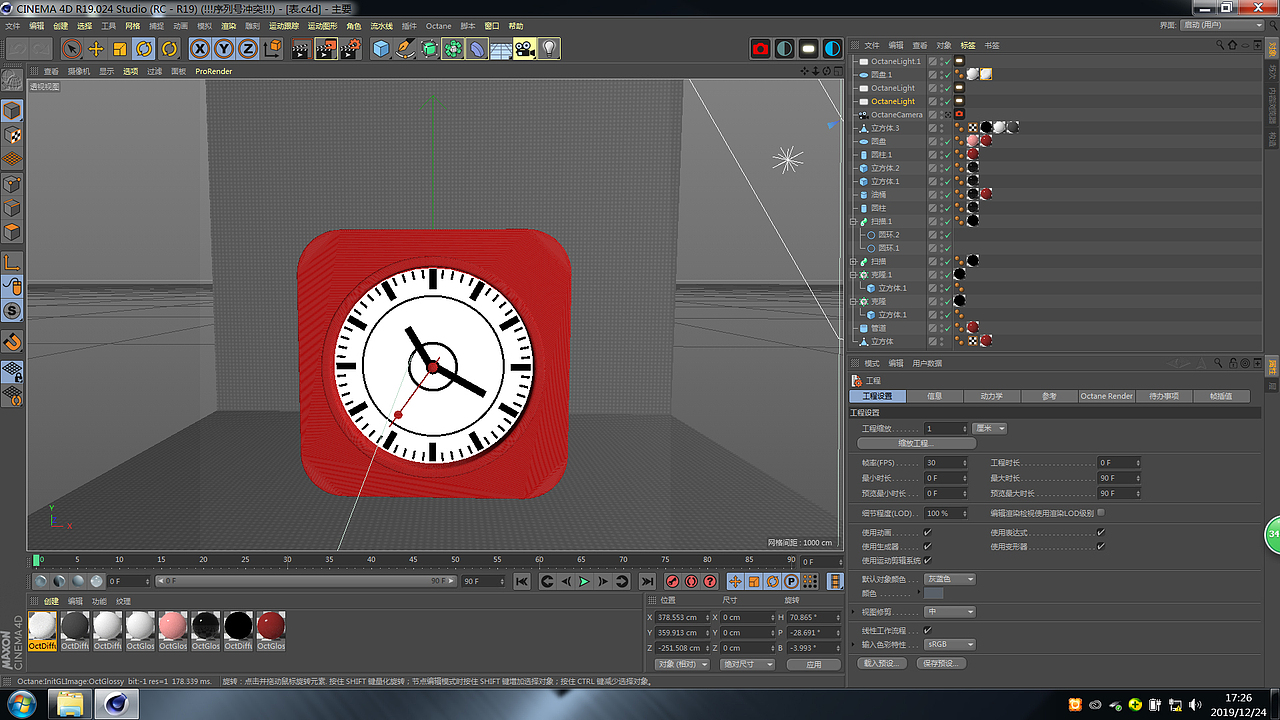This screenshot has width=1280, height=720.
Task: Click the 颜色 swatch in project settings
Action: pos(934,594)
